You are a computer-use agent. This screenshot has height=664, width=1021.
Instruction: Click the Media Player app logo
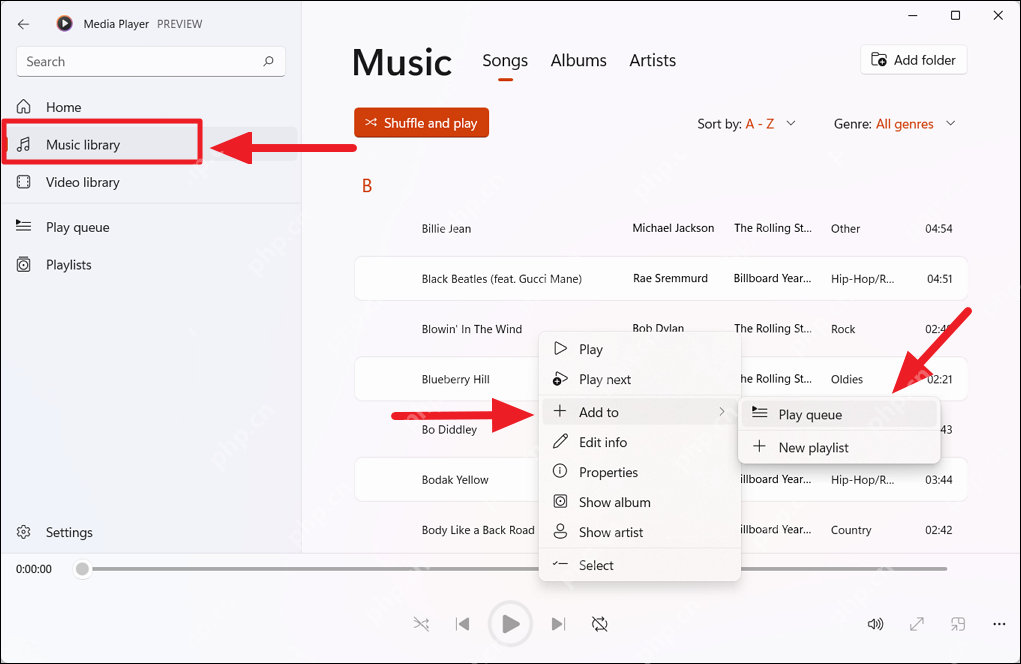(64, 24)
